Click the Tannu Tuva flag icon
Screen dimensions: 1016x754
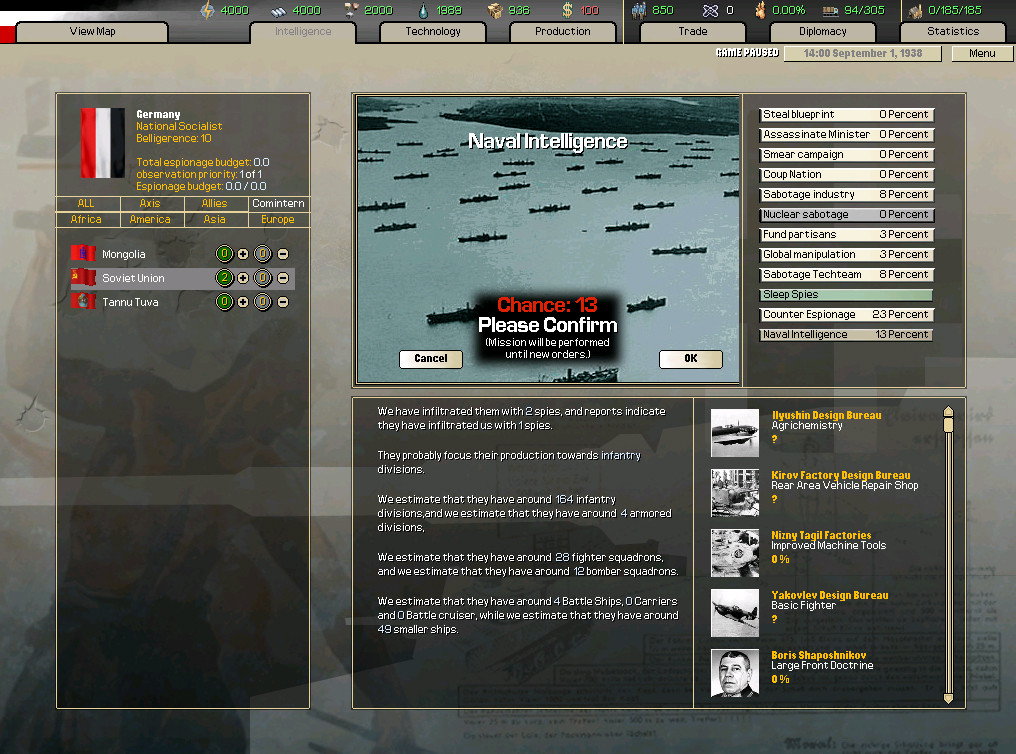tap(84, 301)
